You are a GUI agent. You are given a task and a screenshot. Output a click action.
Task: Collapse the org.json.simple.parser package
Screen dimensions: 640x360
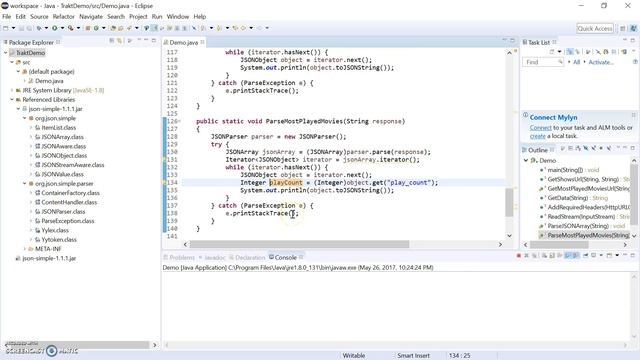click(24, 184)
